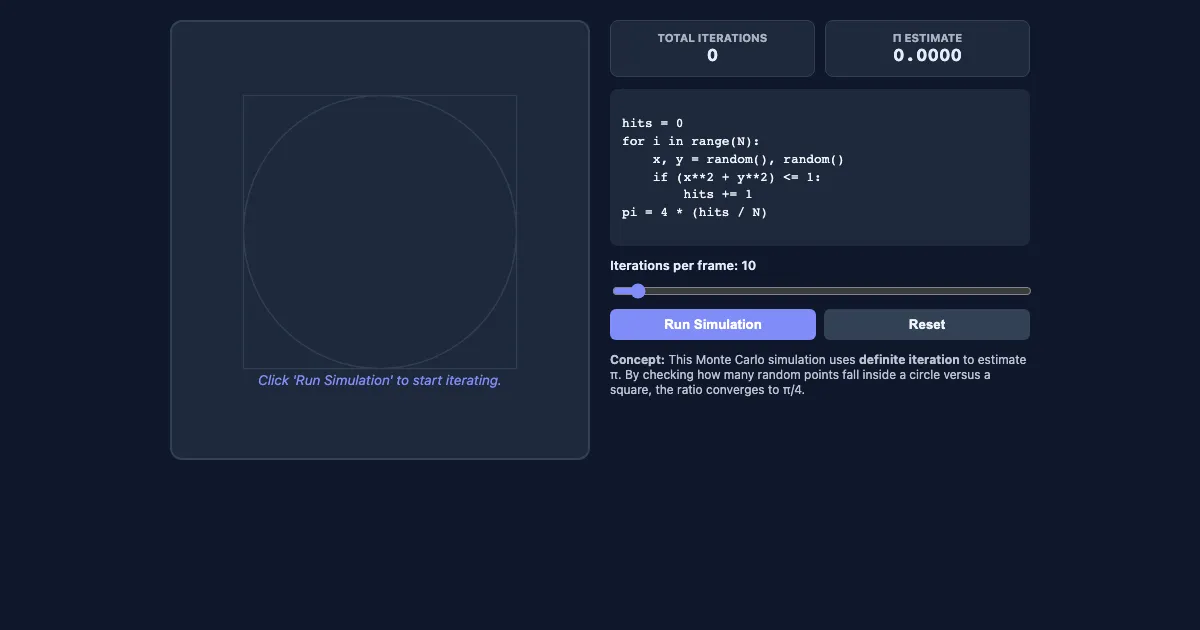Click the code line 'x, y = random(), random()'
Image resolution: width=1200 pixels, height=630 pixels.
[749, 159]
